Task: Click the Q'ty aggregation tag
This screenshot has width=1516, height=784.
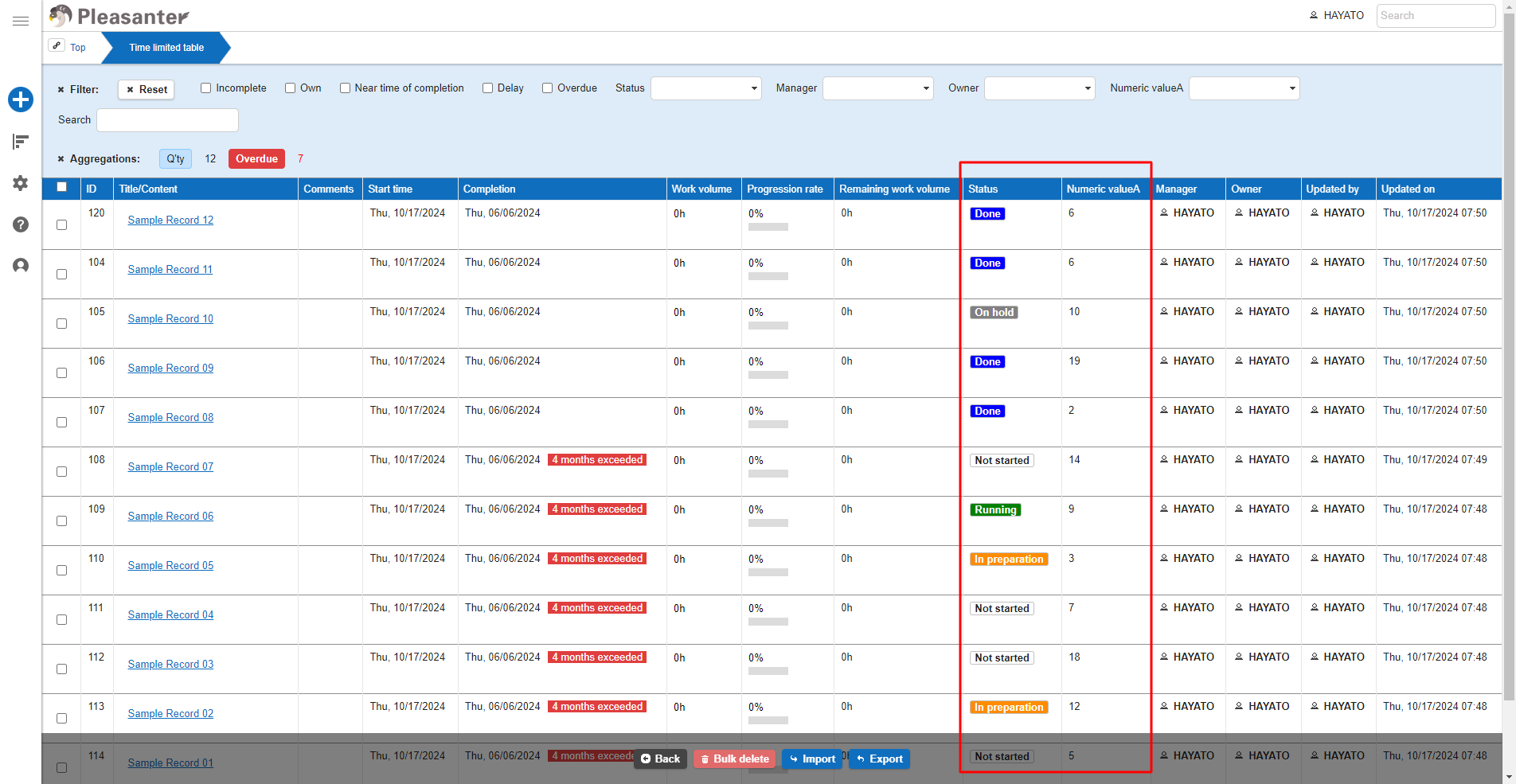Action: click(176, 159)
